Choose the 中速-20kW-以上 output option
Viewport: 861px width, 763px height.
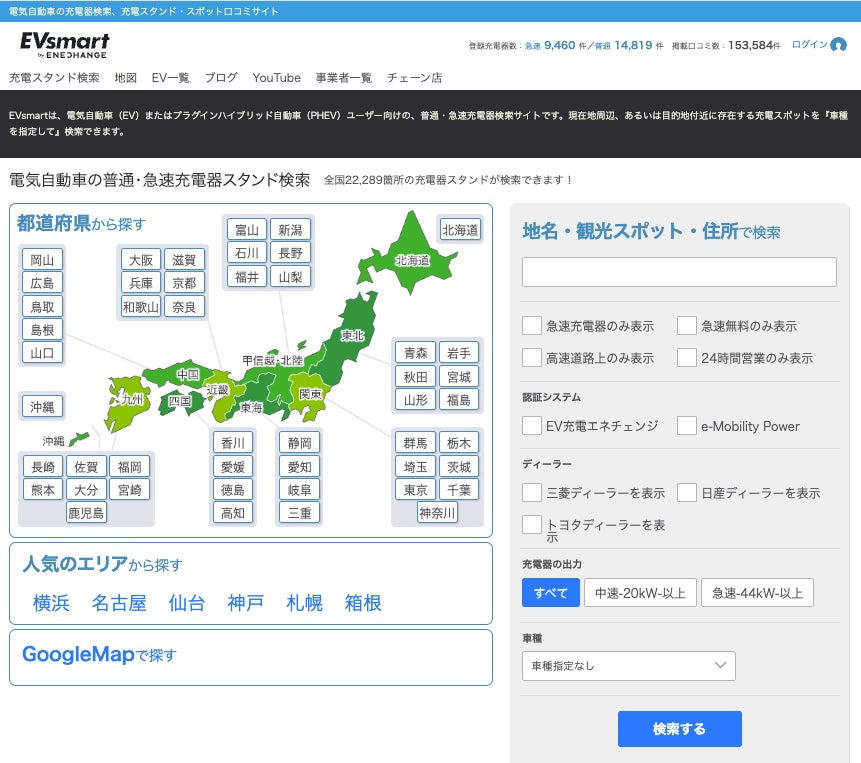[x=640, y=593]
